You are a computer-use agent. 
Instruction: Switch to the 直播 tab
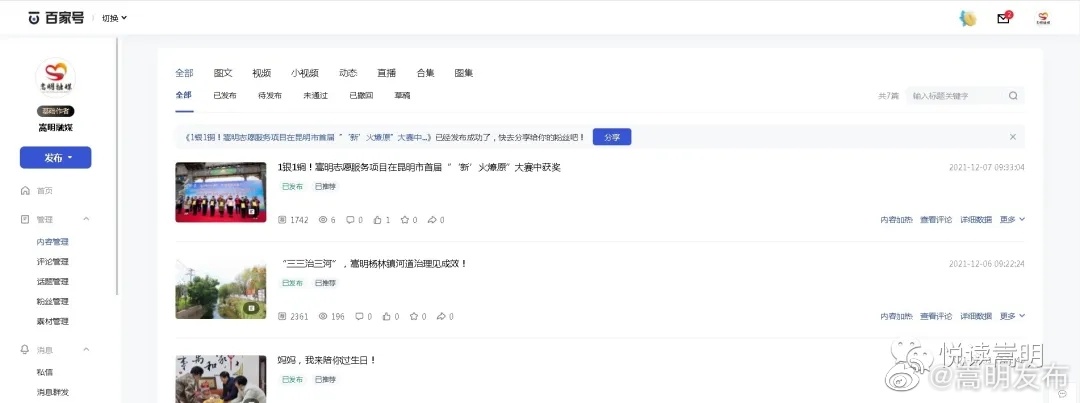[x=386, y=73]
